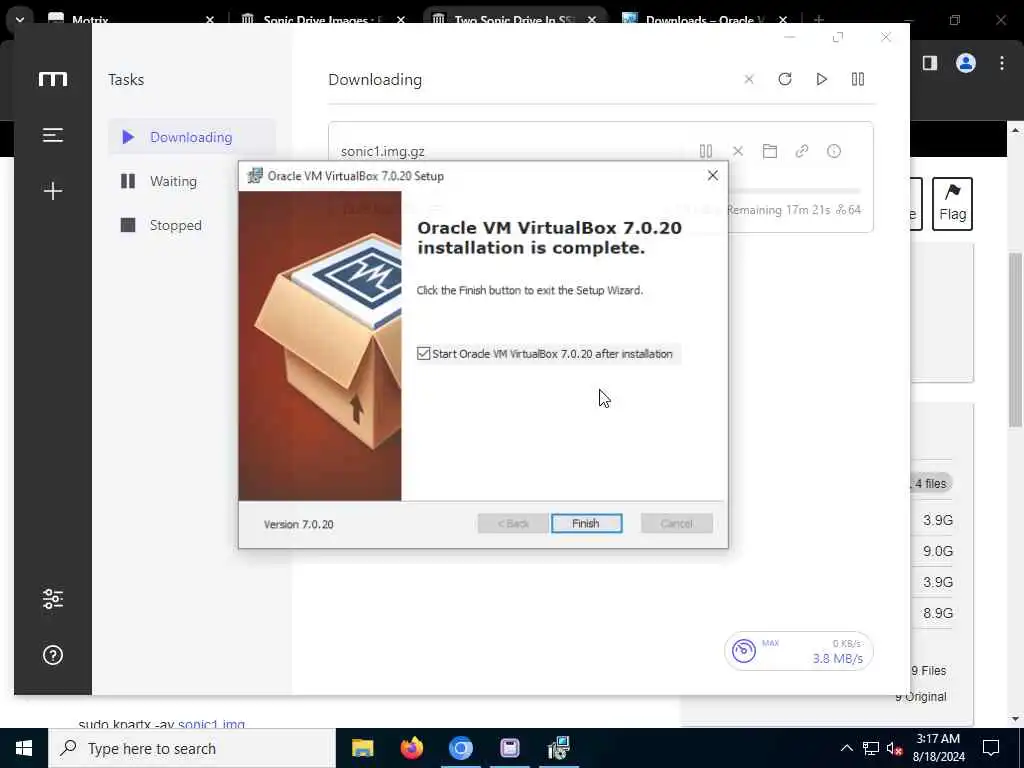This screenshot has height=768, width=1024.
Task: Click the network tray icon
Action: point(871,748)
